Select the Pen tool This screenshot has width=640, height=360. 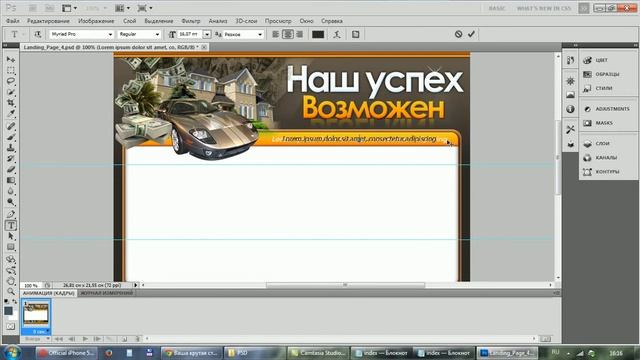tap(11, 214)
